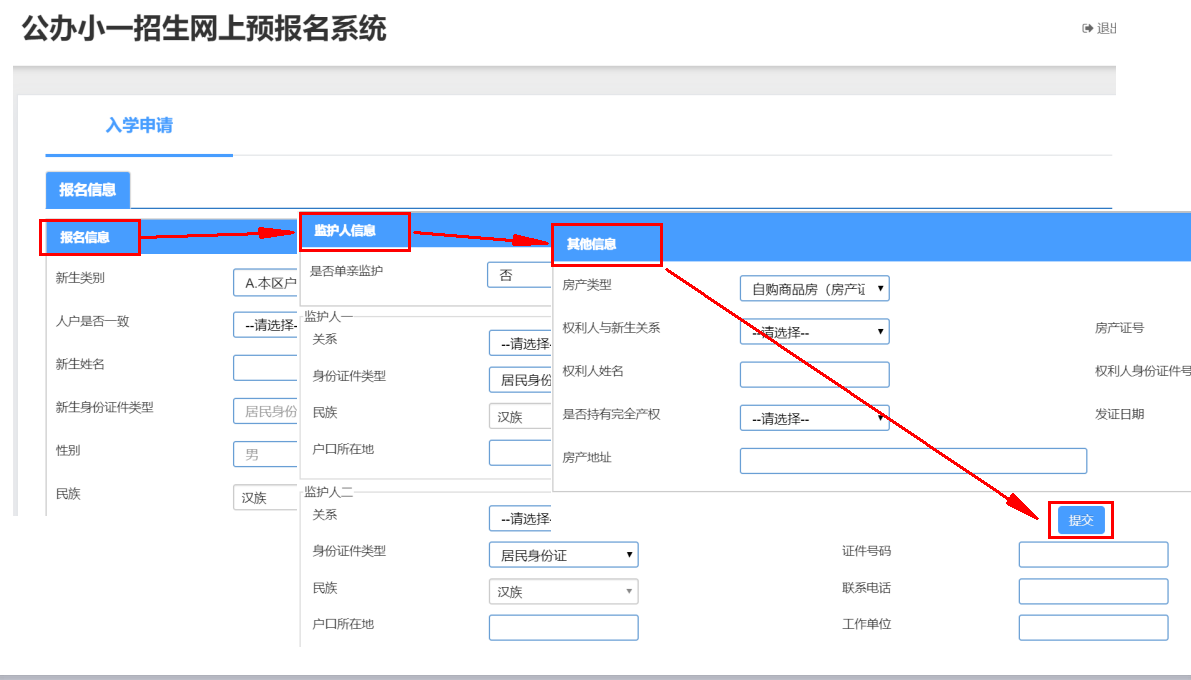Open the 是否持有完全产权 dropdown
The width and height of the screenshot is (1191, 680).
[814, 418]
